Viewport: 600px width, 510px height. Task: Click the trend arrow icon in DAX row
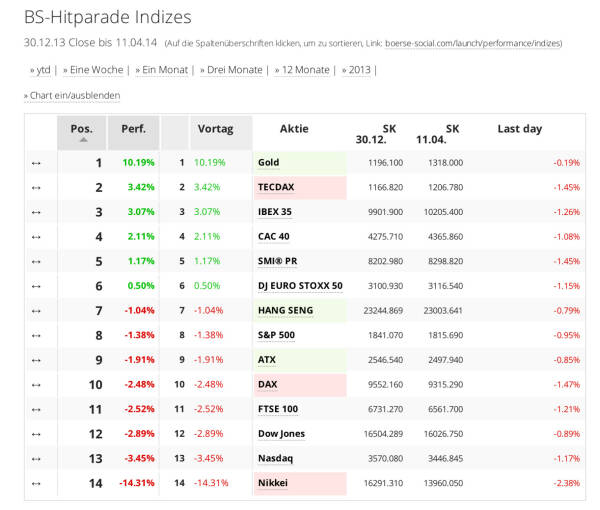click(x=36, y=384)
